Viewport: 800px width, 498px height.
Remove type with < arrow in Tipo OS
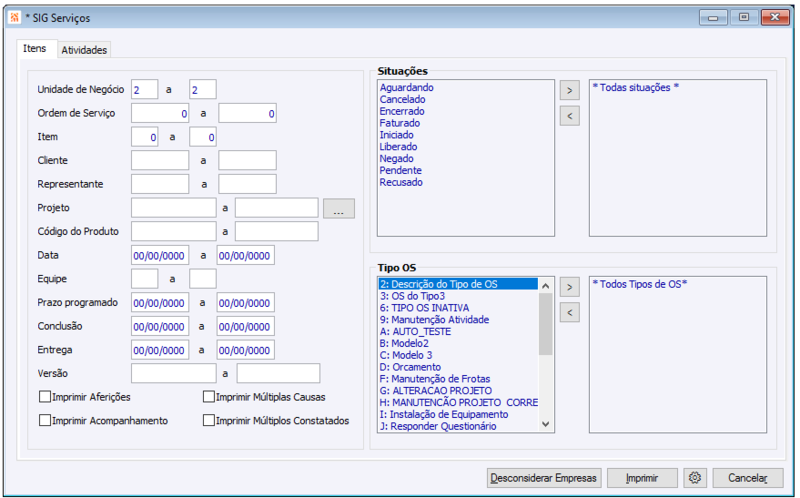[569, 312]
